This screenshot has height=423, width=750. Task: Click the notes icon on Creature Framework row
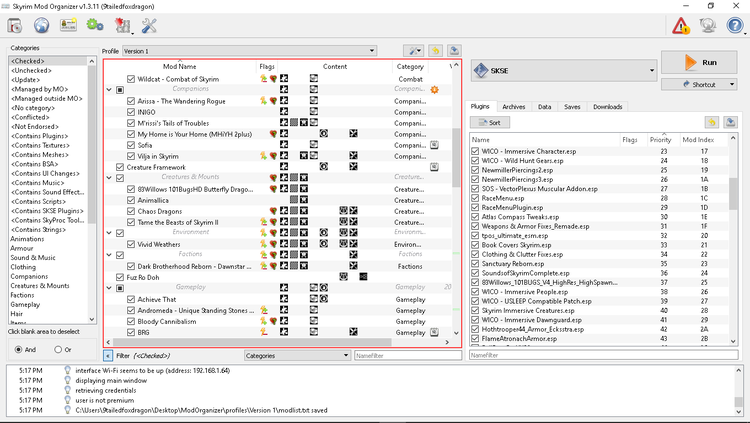point(434,167)
